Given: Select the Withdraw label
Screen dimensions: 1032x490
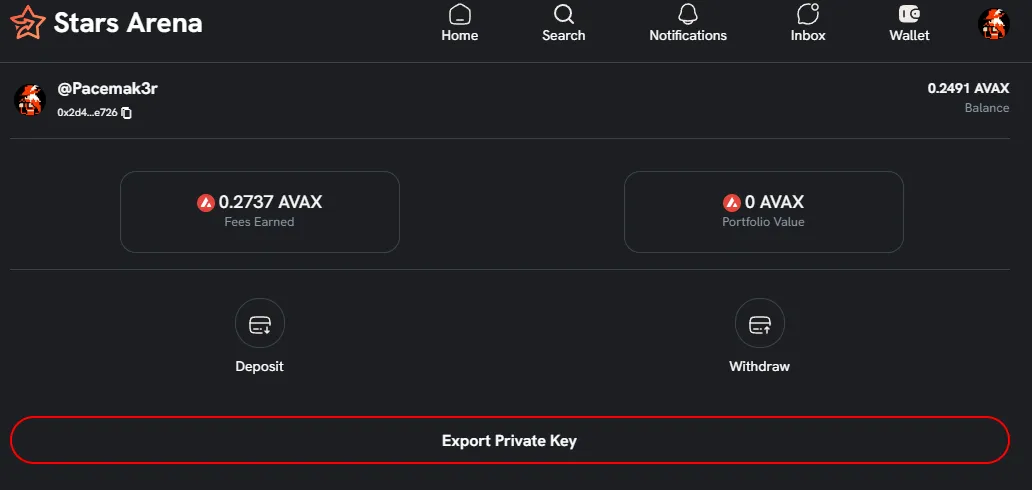Looking at the screenshot, I should (760, 366).
